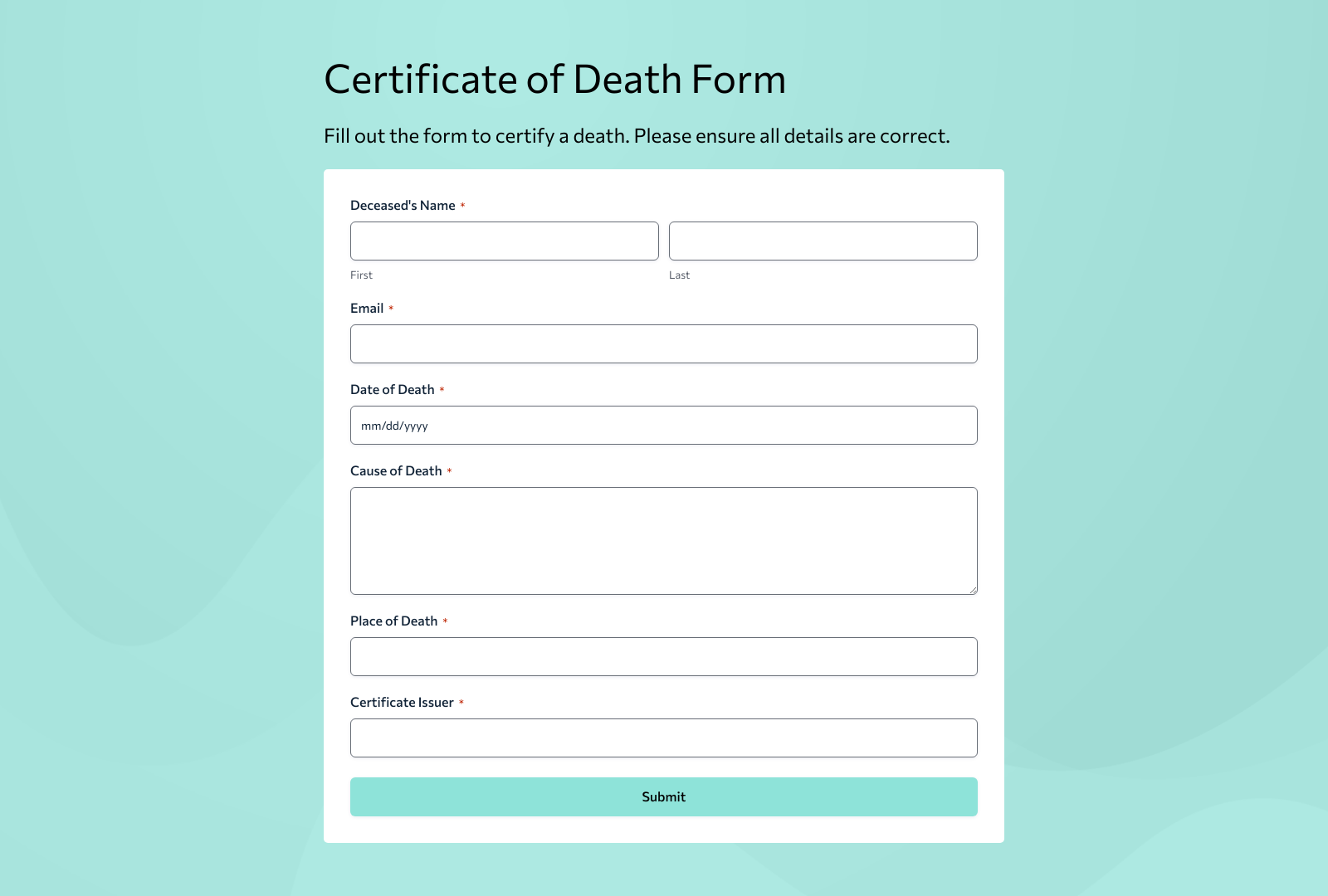Click the red asterisk next to Email
Screen dimensions: 1328x896
[392, 308]
